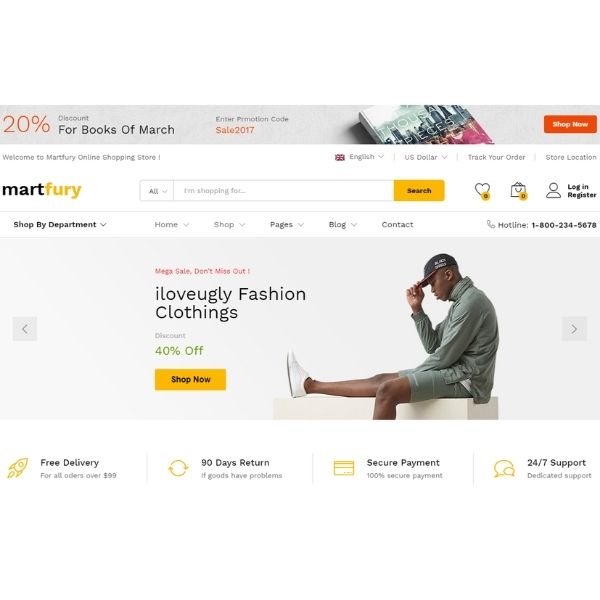Viewport: 600px width, 600px height.
Task: Select the Contact menu item
Action: point(397,225)
